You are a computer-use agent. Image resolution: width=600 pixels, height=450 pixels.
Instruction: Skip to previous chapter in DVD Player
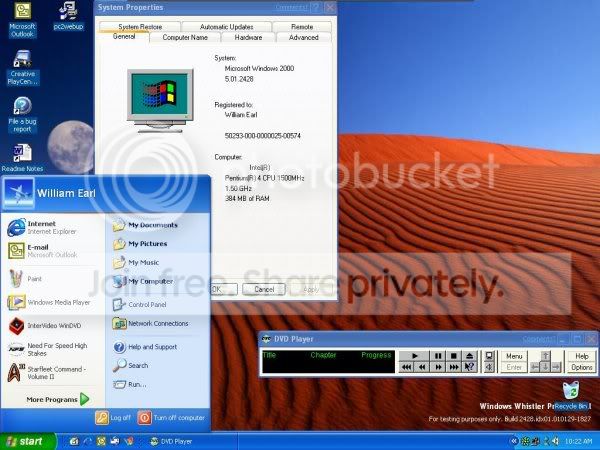coord(406,367)
